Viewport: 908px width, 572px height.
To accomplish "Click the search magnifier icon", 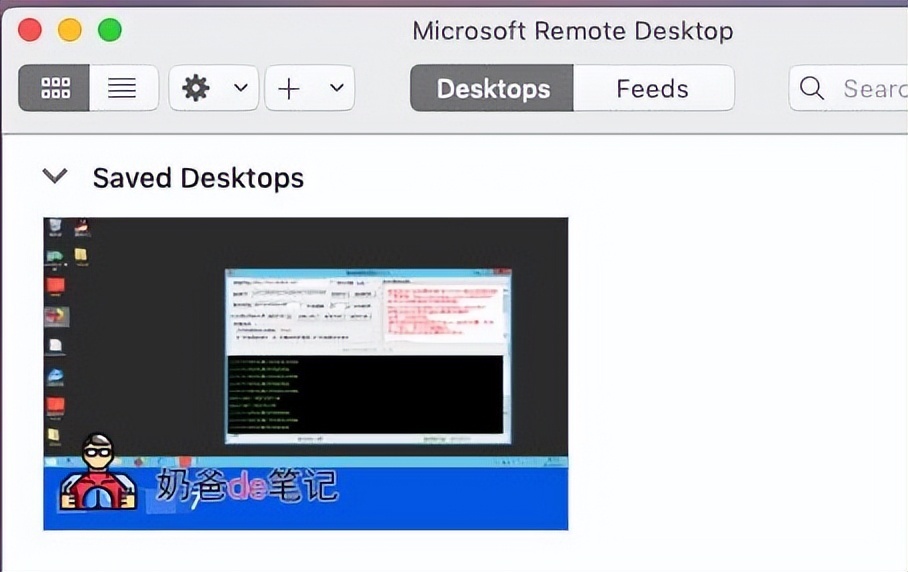I will tap(811, 89).
